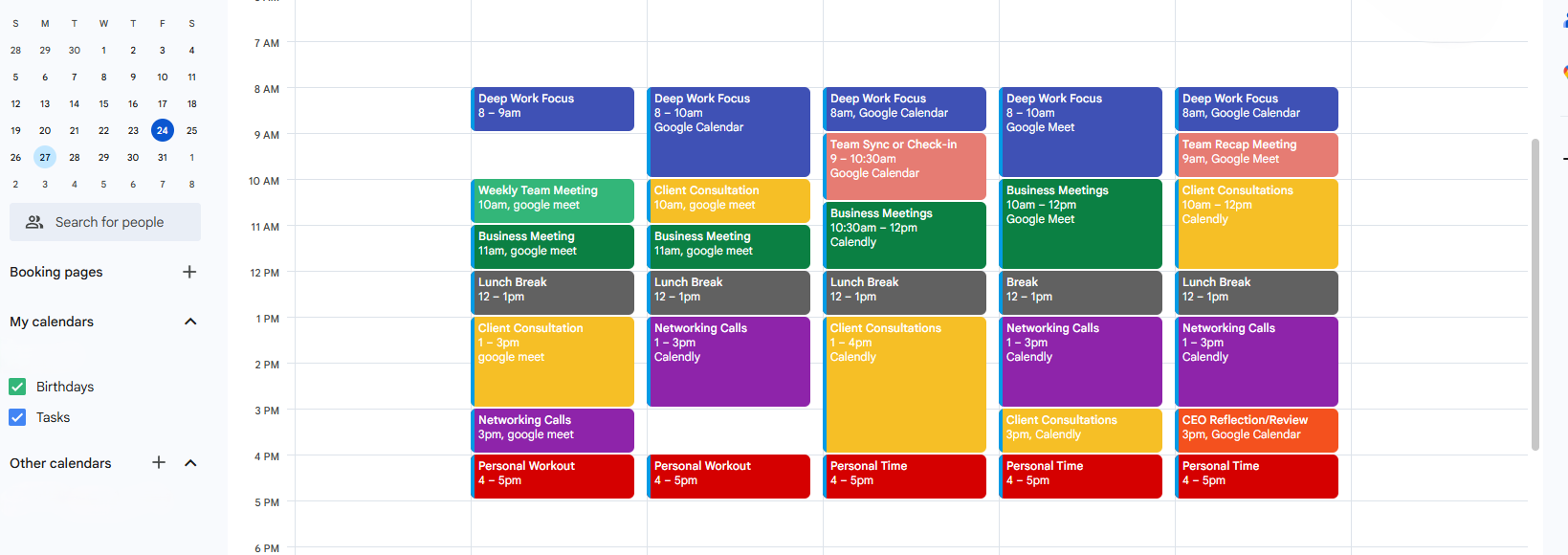
Task: Open the Weekly Team Meeting event
Action: point(553,199)
